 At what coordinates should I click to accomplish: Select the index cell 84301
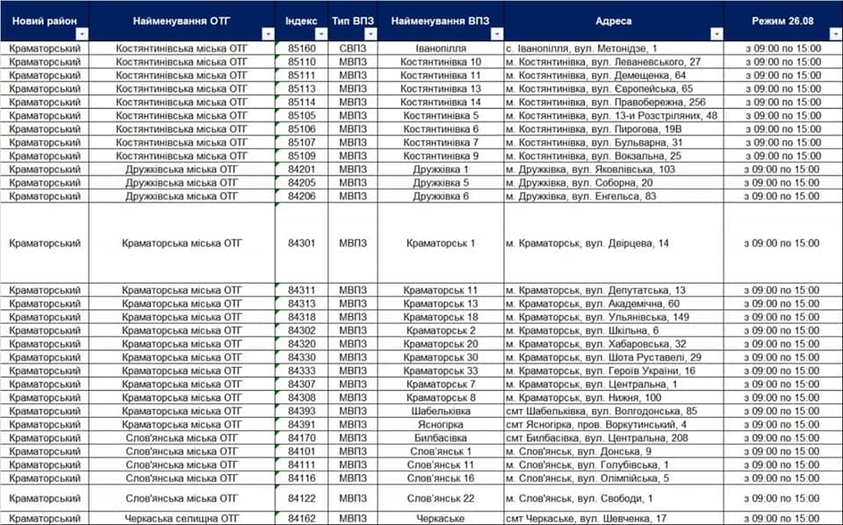(x=301, y=243)
